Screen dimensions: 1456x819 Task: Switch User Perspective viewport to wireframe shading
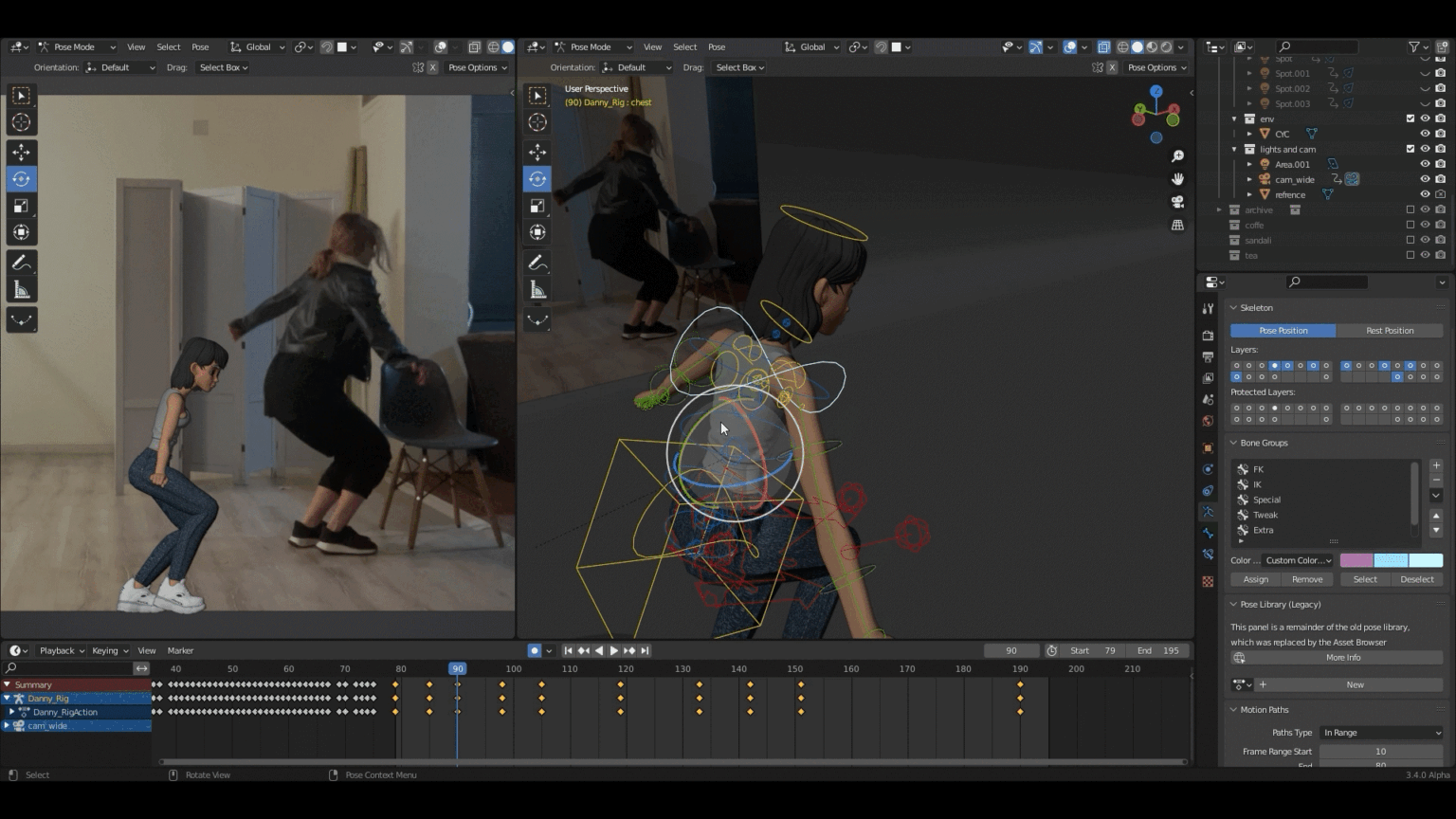[1122, 46]
